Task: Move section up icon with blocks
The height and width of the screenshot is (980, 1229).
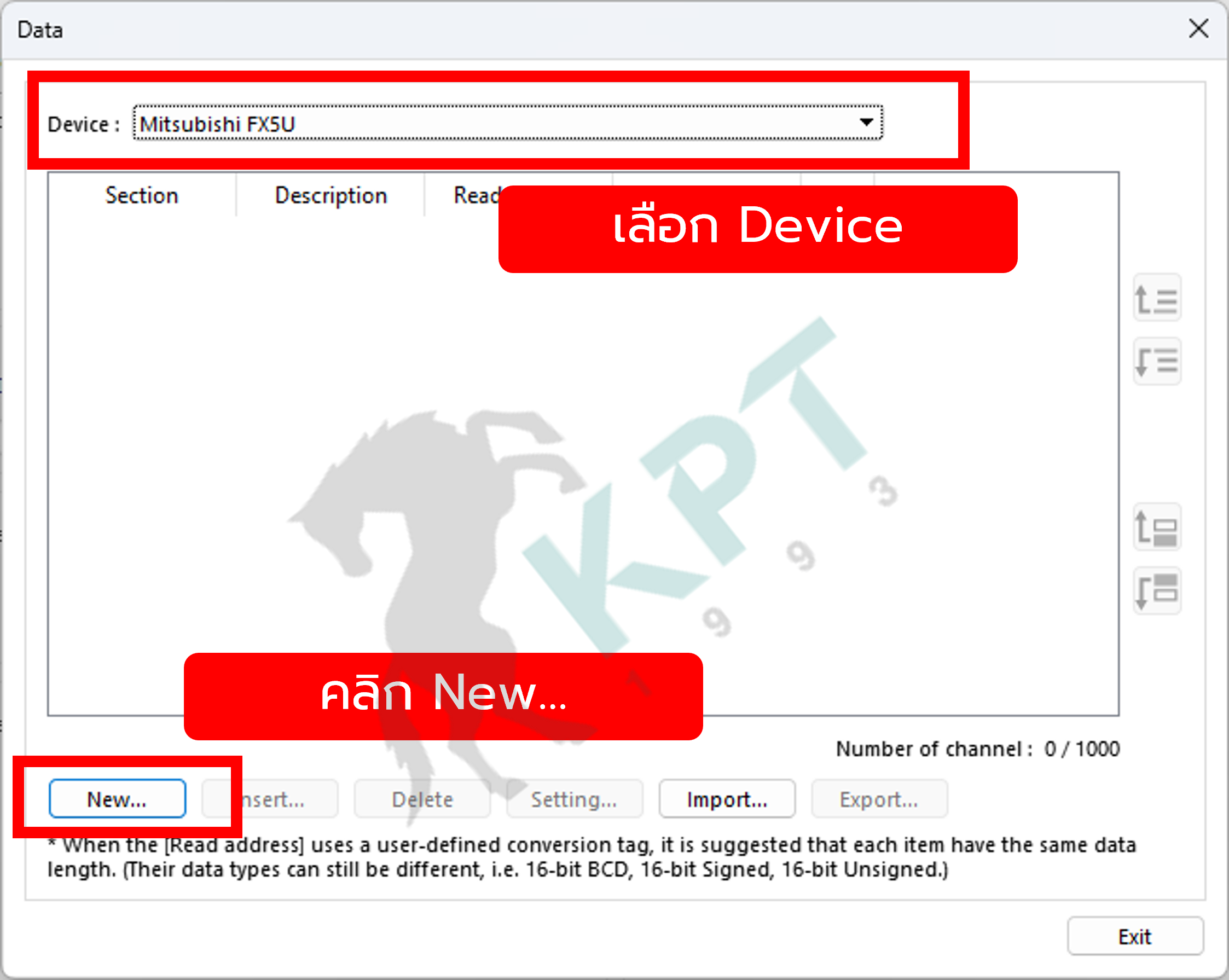Action: [1157, 527]
